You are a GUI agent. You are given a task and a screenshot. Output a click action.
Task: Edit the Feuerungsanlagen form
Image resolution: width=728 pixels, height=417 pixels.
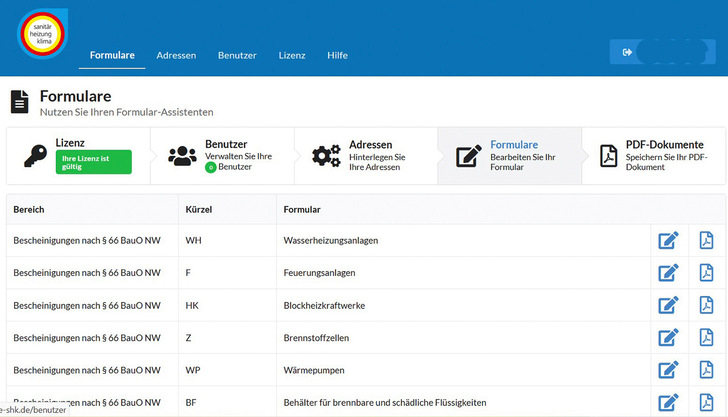(669, 273)
